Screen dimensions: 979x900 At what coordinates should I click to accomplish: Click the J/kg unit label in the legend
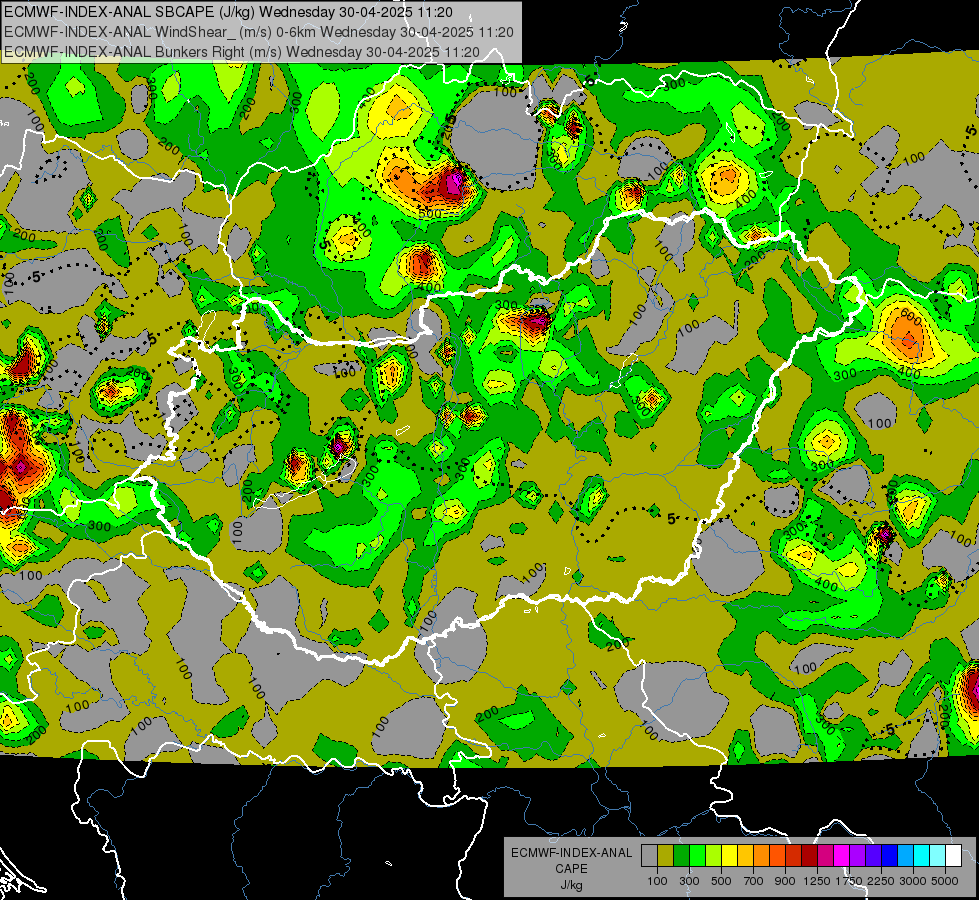pyautogui.click(x=571, y=885)
